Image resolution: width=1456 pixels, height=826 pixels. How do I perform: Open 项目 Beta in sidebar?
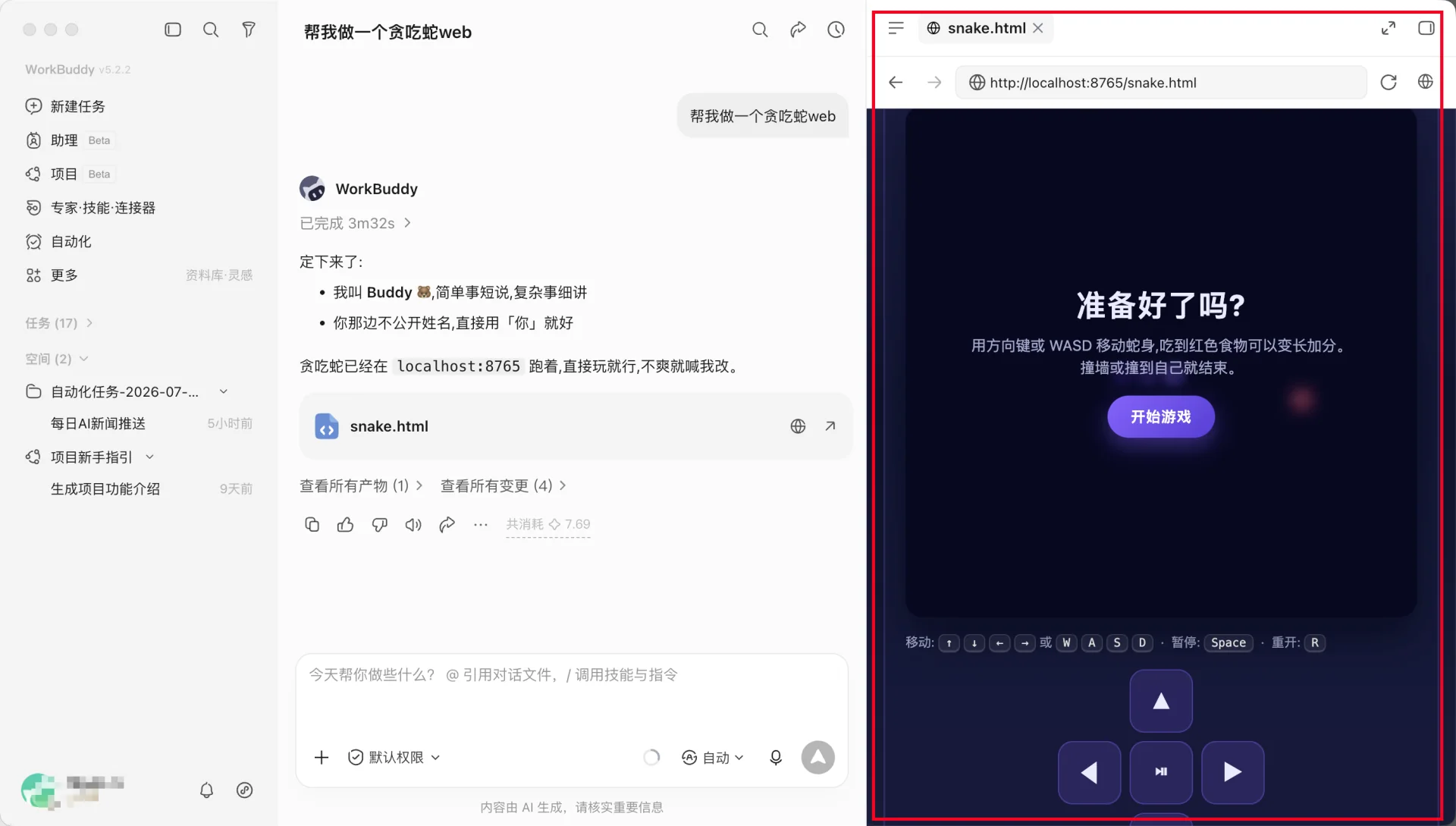pyautogui.click(x=140, y=174)
